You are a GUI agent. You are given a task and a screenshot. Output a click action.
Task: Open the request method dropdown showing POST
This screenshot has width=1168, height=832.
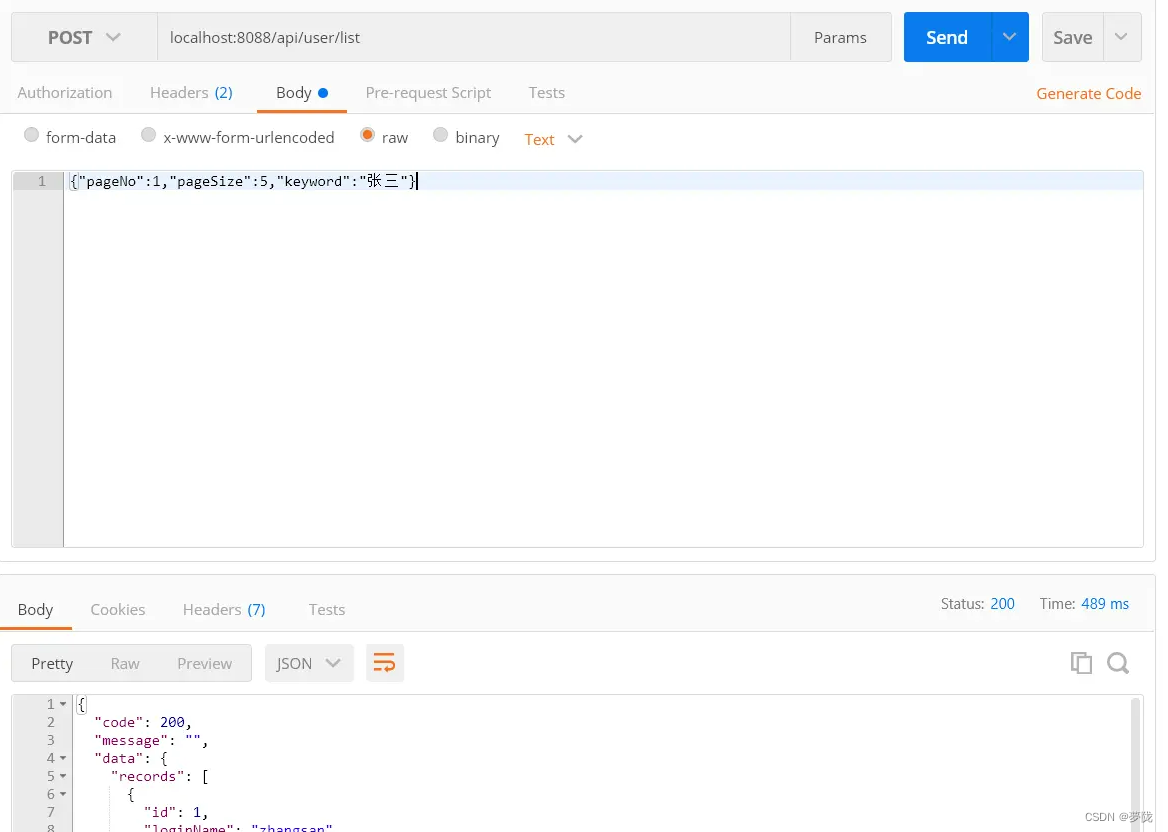coord(83,37)
